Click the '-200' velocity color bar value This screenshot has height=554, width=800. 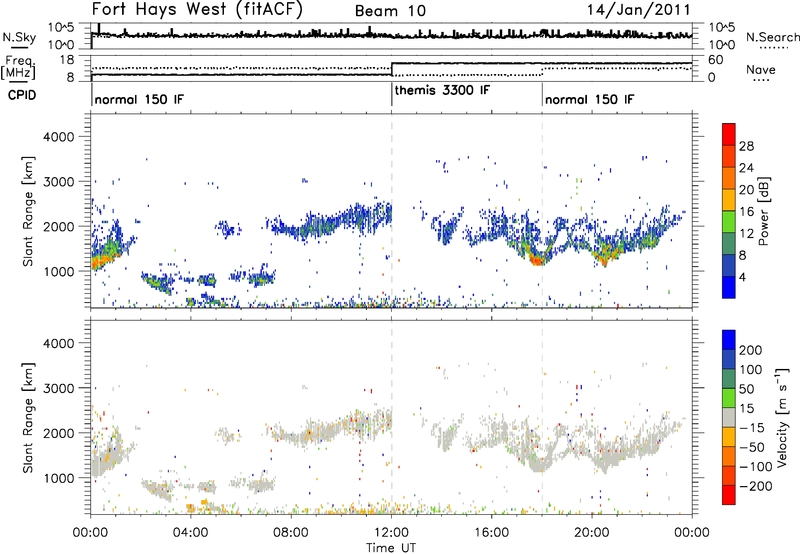(756, 486)
